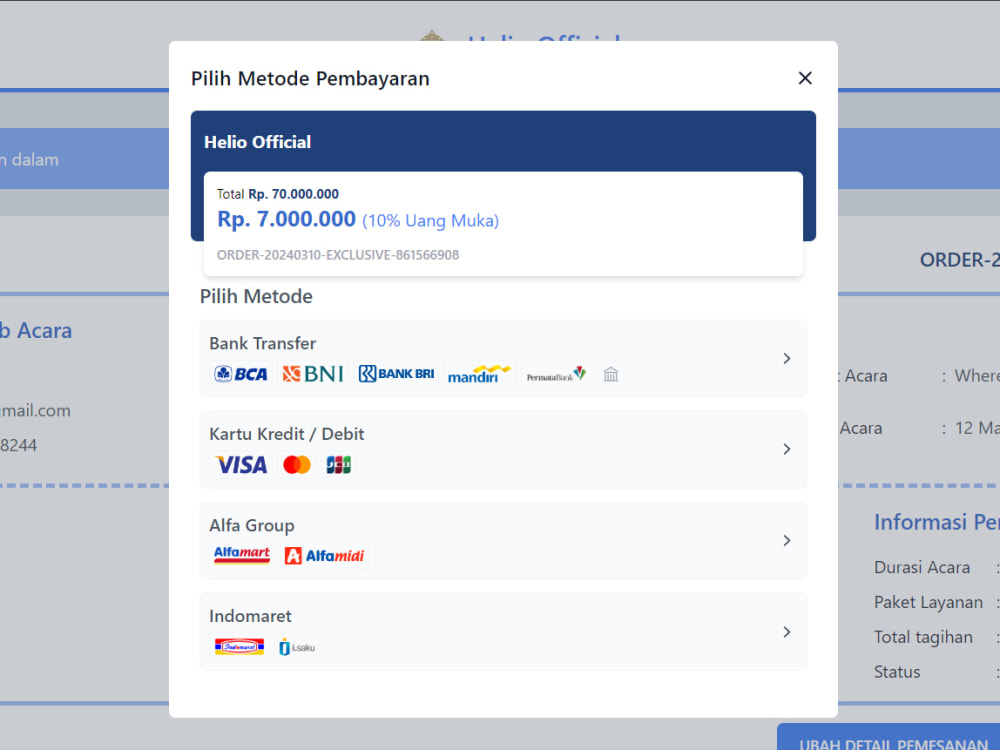Expand the Bank Transfer payment option
1000x750 pixels.
(786, 358)
